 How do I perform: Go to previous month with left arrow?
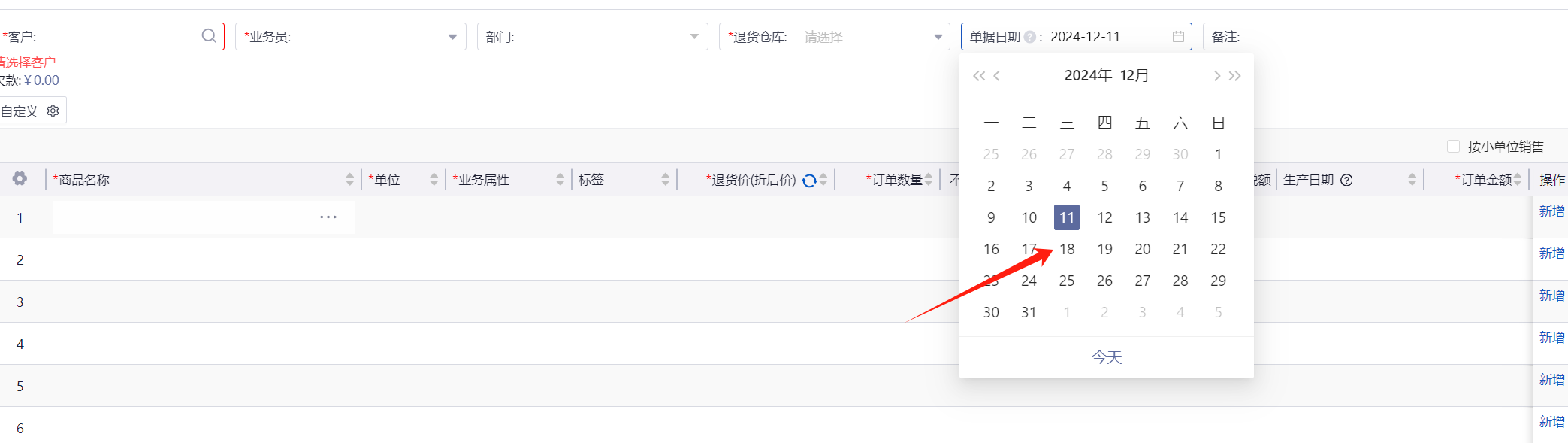(x=997, y=76)
